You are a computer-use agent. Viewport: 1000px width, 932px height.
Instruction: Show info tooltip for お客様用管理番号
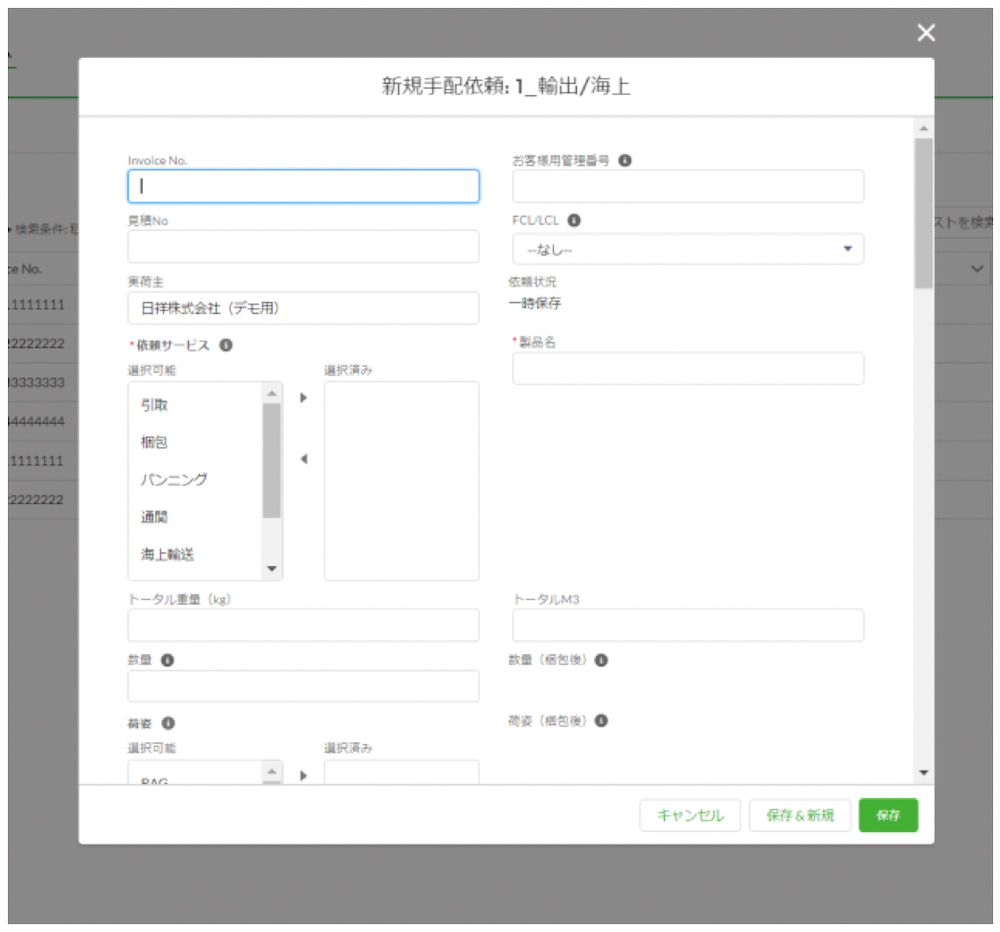click(x=625, y=160)
